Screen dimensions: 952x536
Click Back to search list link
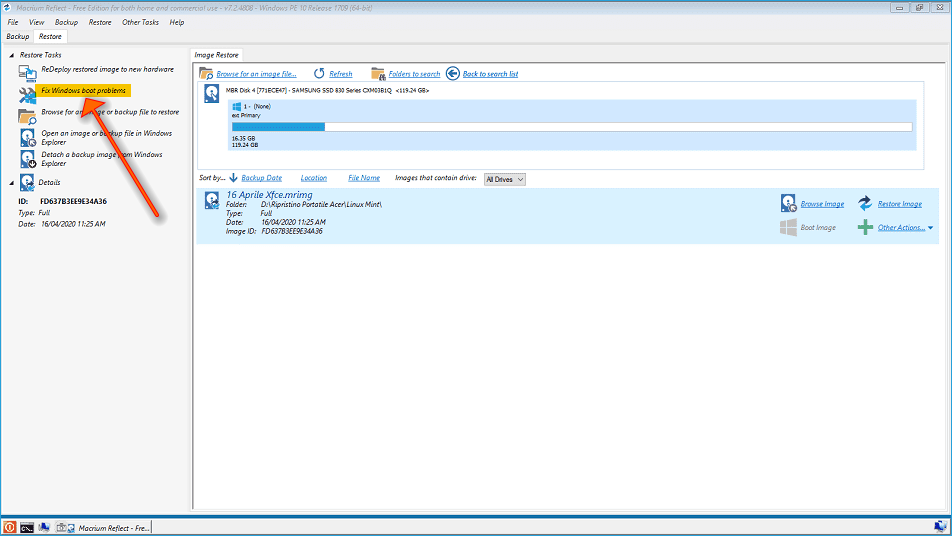(x=491, y=74)
